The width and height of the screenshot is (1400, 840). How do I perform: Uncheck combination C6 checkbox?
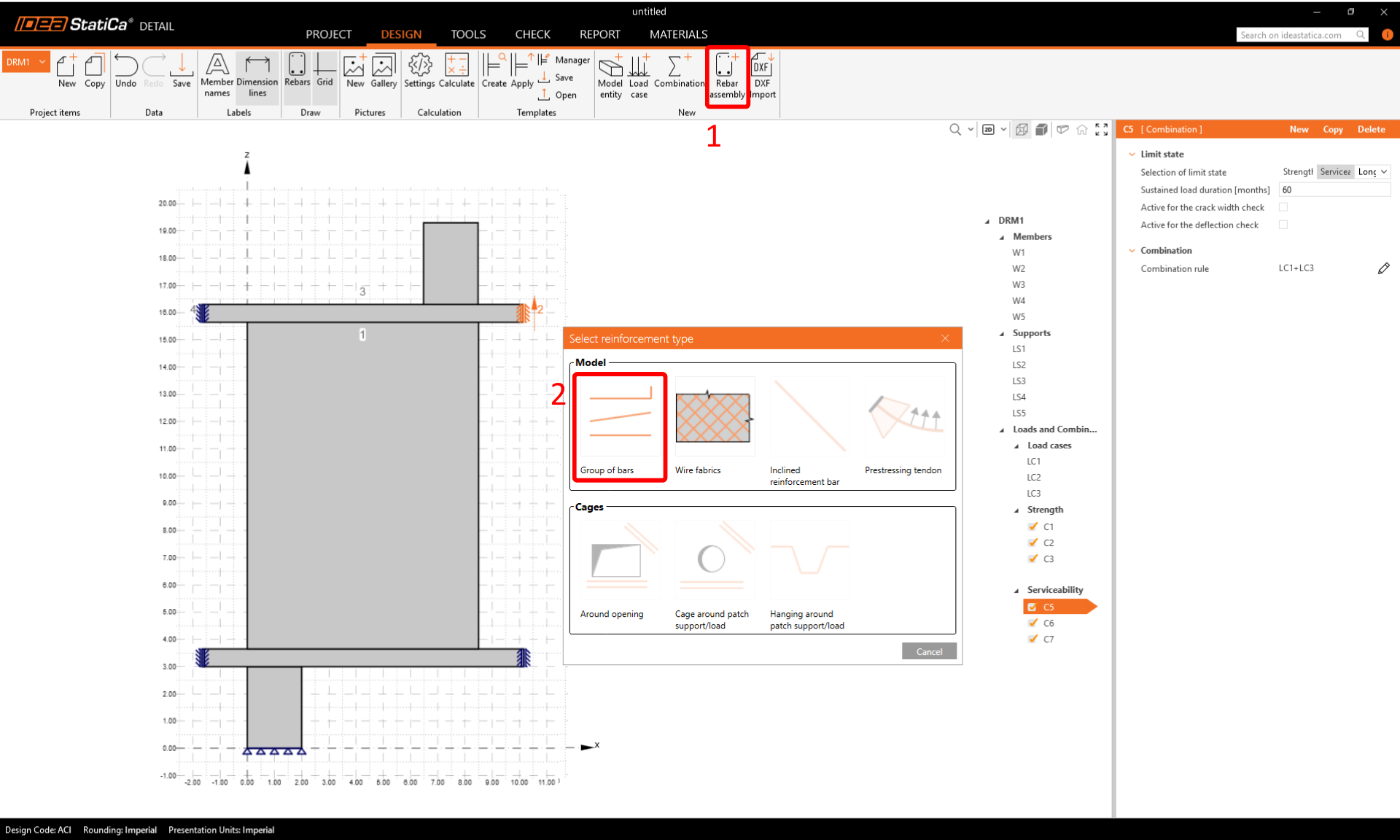(1032, 623)
